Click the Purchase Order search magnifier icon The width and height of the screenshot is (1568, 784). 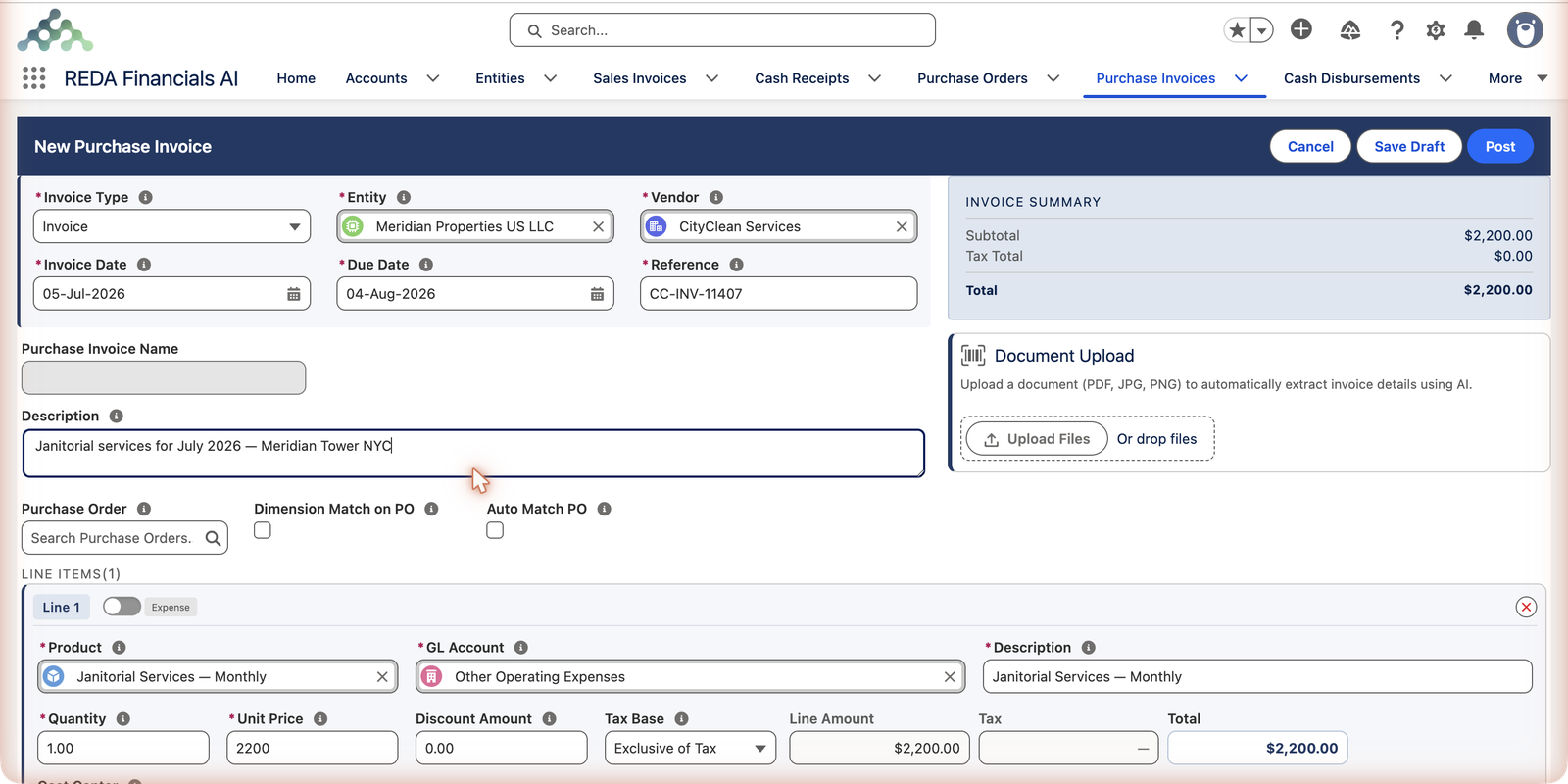(x=213, y=538)
